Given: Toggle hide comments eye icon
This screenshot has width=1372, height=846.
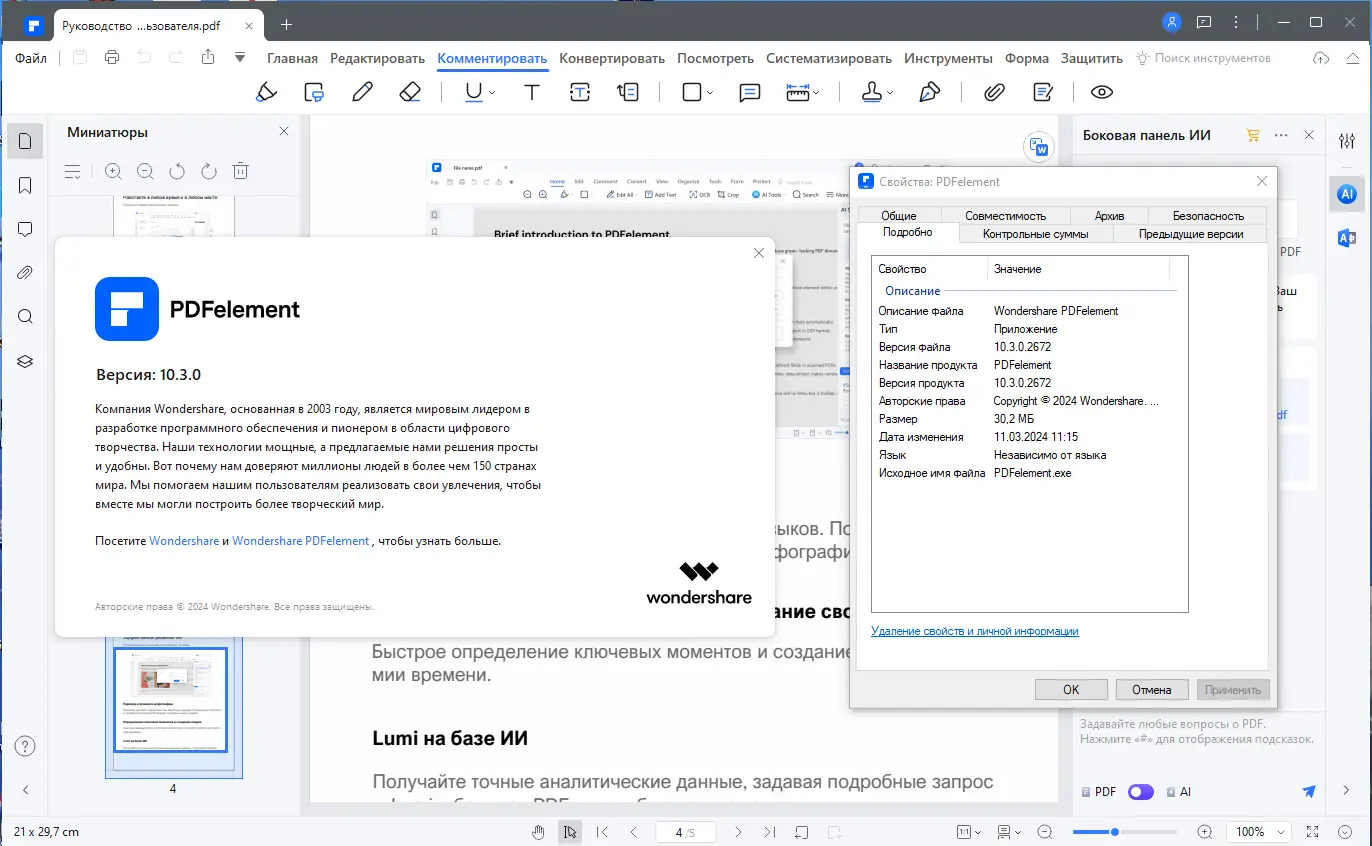Looking at the screenshot, I should pyautogui.click(x=1101, y=92).
